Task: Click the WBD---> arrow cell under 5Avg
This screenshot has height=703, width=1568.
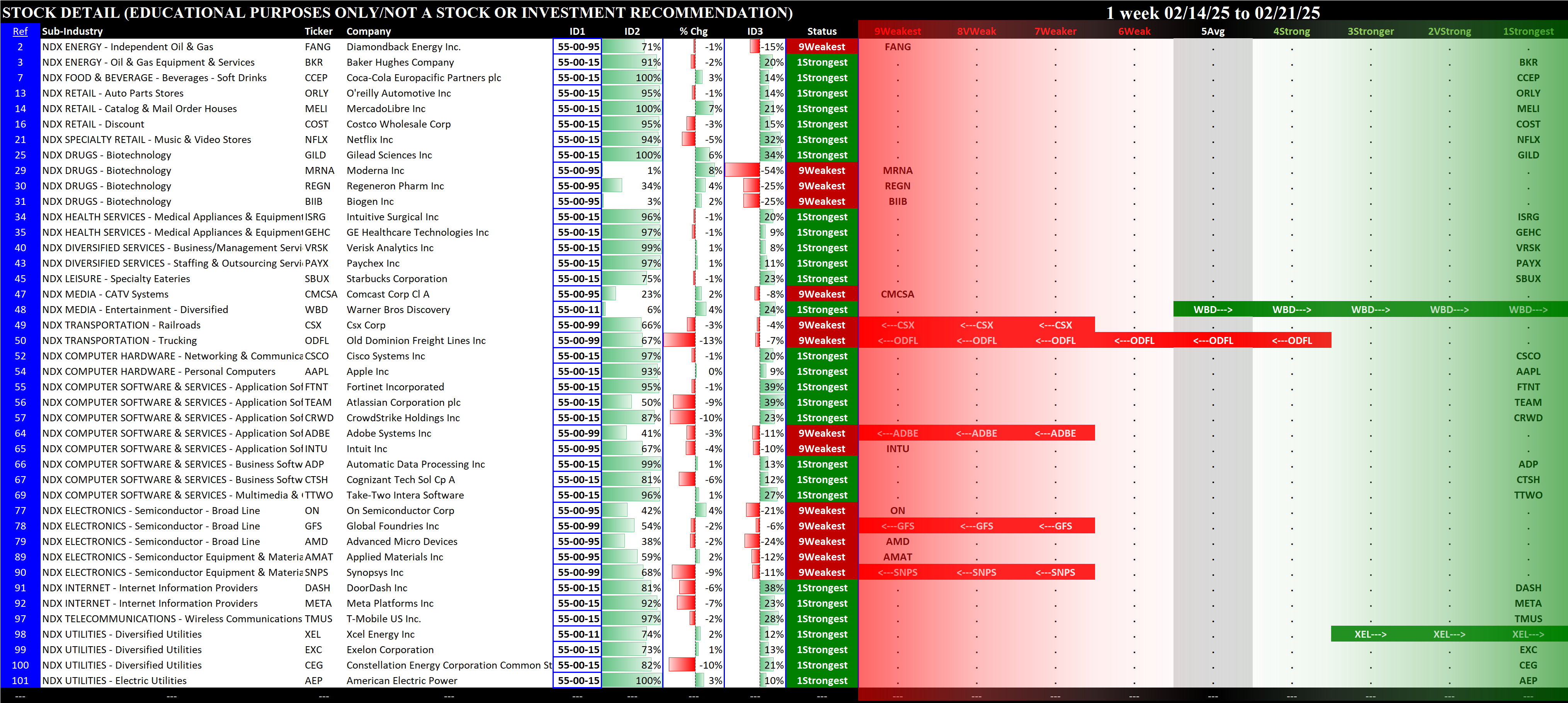Action: coord(1213,310)
